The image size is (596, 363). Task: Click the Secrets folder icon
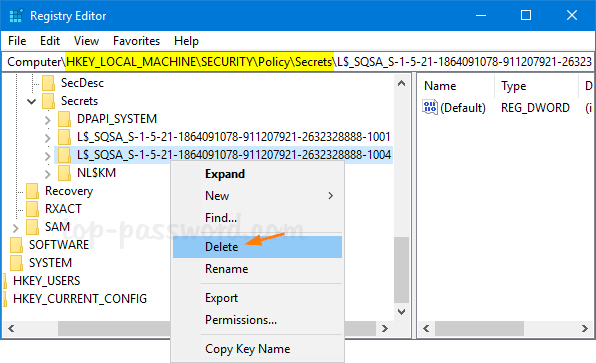click(48, 101)
